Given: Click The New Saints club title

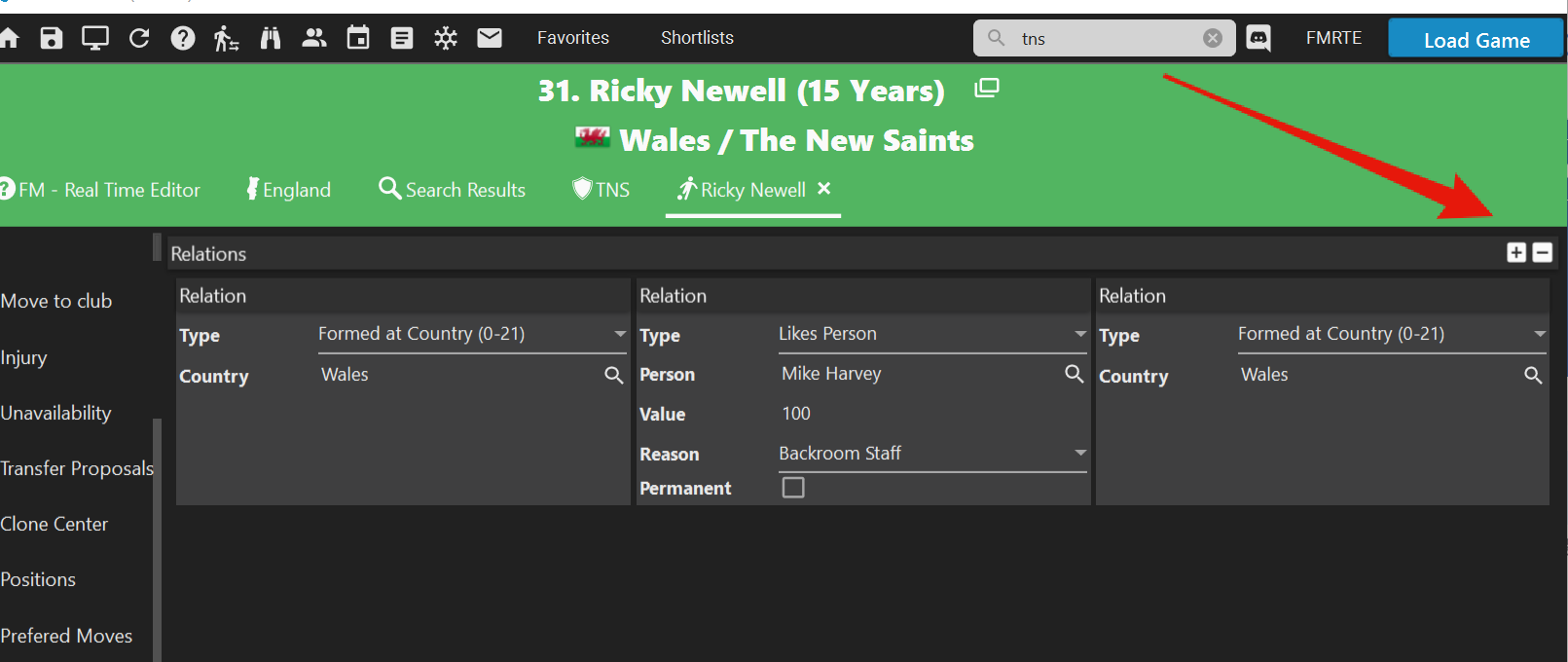Looking at the screenshot, I should tap(857, 140).
